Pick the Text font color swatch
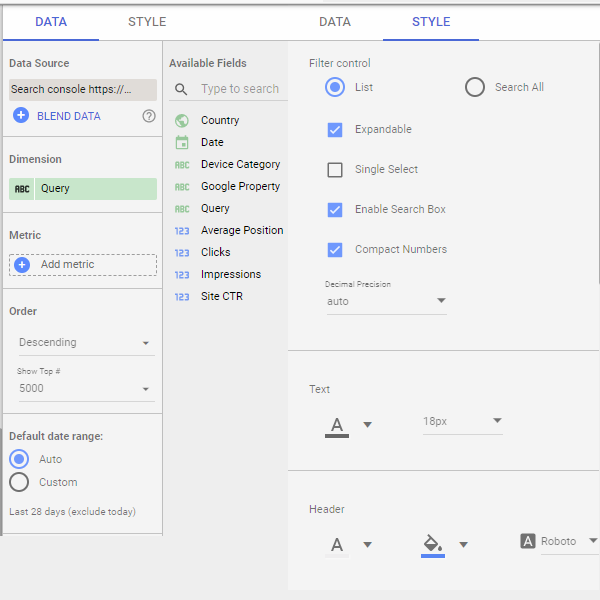Screen dimensions: 600x600 (x=337, y=427)
